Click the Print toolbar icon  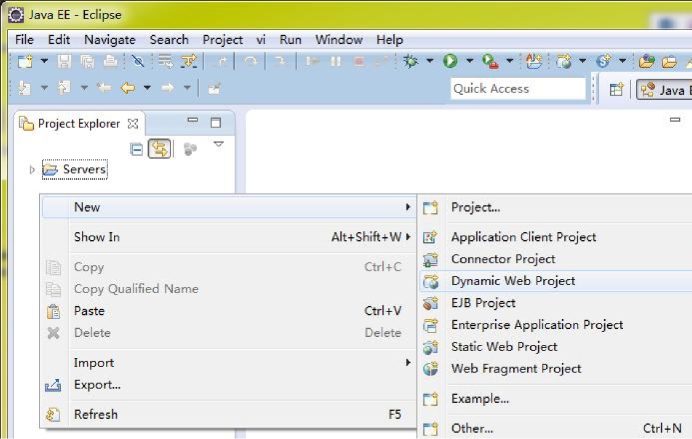coord(110,61)
